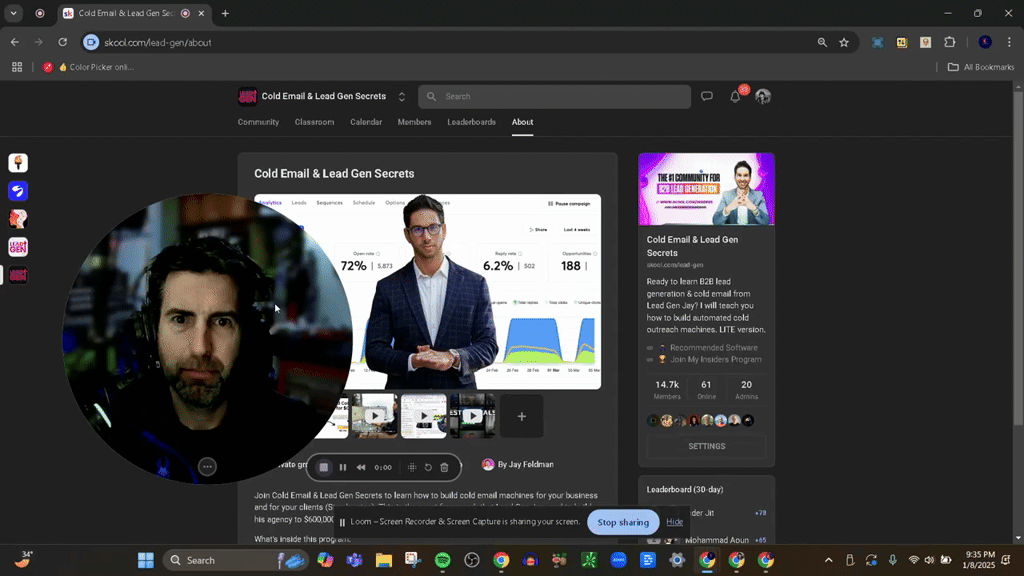Open the Recommended Software link
The width and height of the screenshot is (1024, 576).
tap(714, 347)
